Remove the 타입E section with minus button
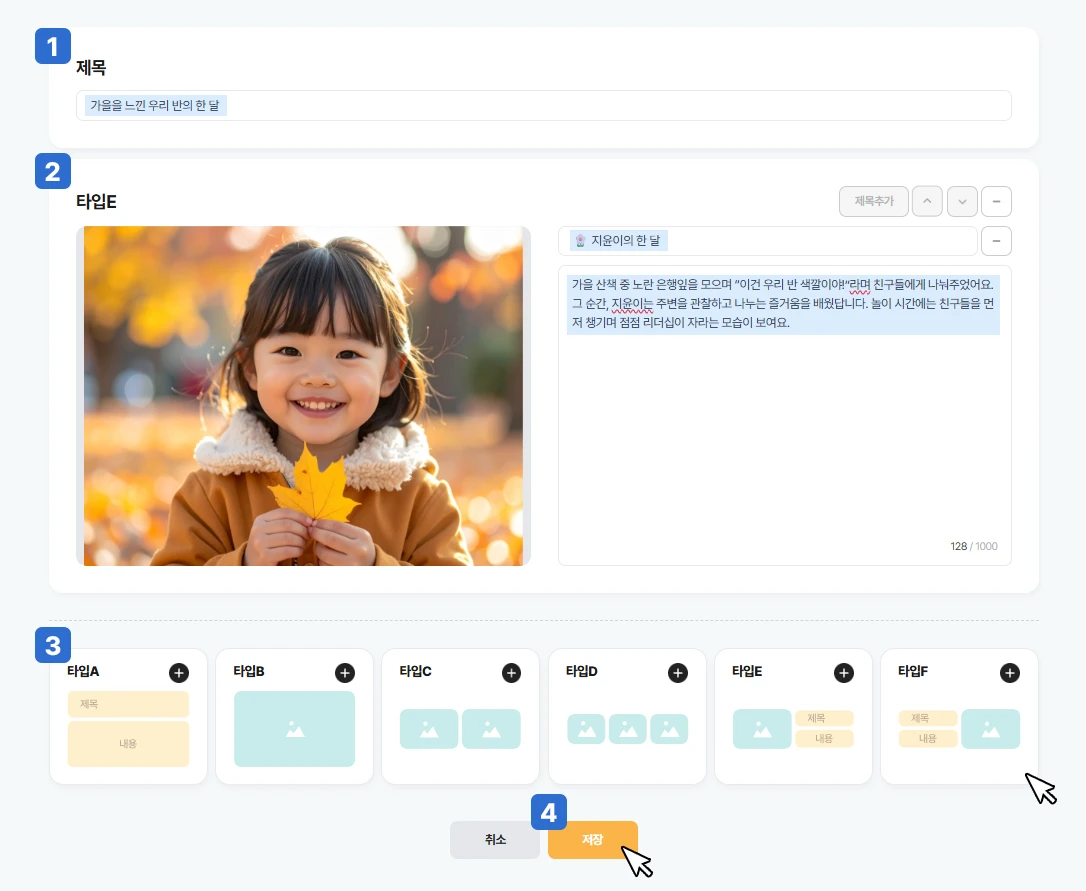Image resolution: width=1086 pixels, height=891 pixels. (x=996, y=202)
